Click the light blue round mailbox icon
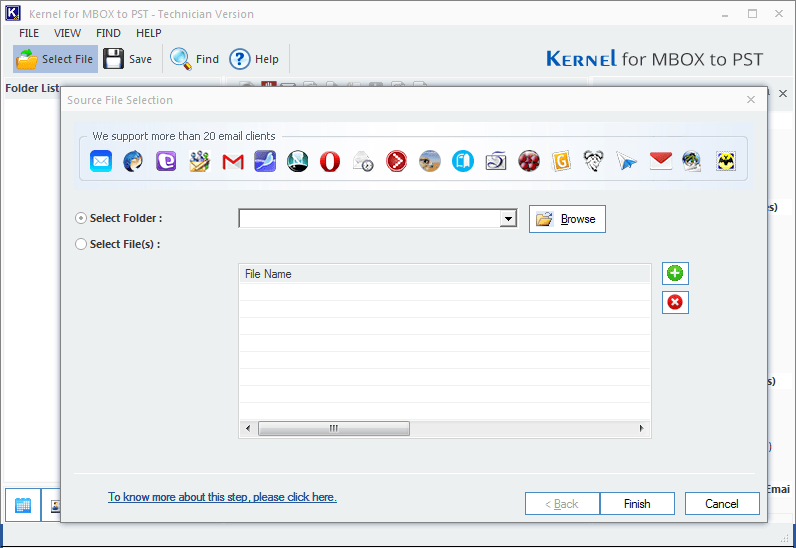Image resolution: width=796 pixels, height=548 pixels. 463,162
